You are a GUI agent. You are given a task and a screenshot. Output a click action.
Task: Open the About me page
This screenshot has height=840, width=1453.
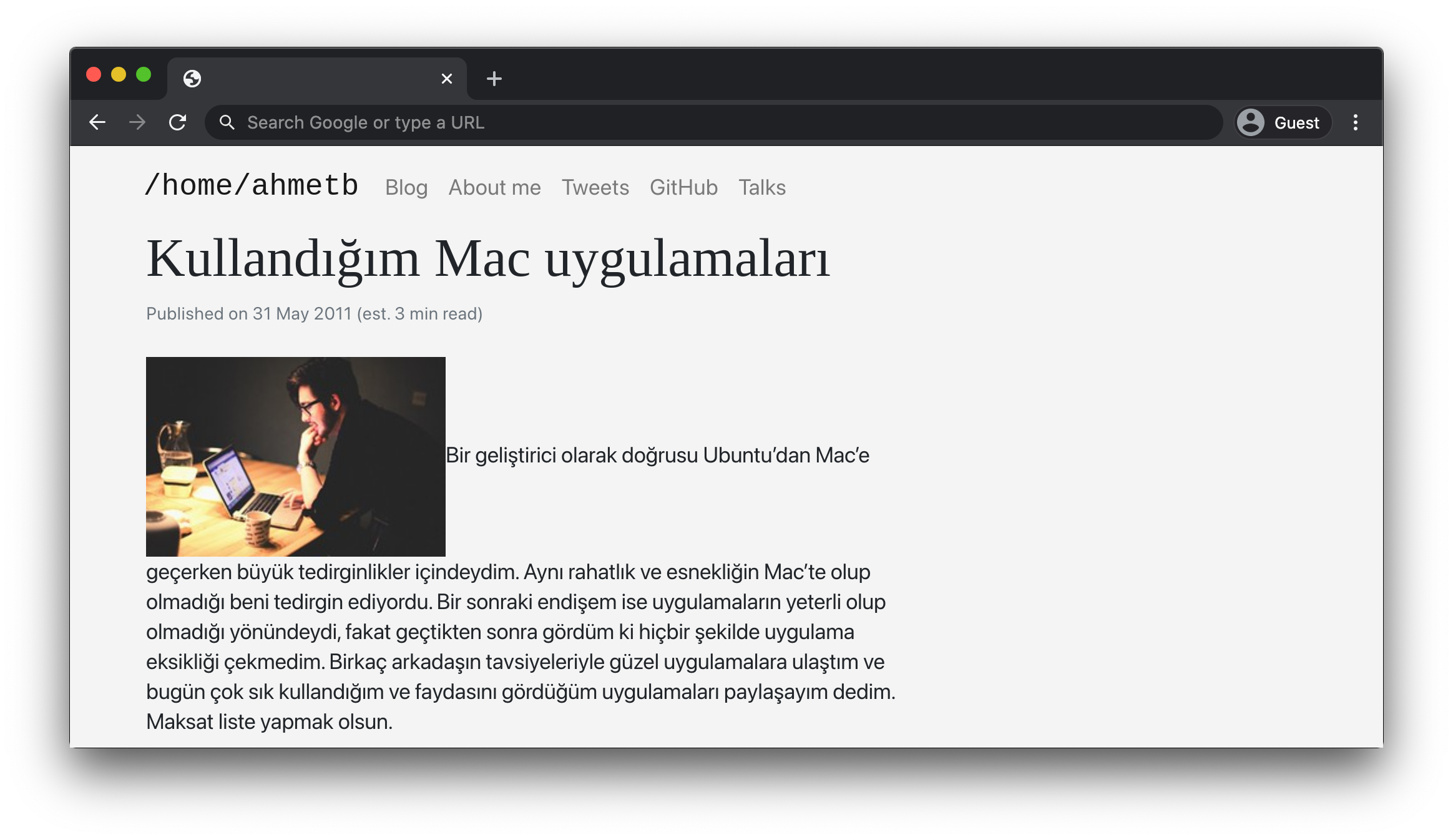coord(494,187)
